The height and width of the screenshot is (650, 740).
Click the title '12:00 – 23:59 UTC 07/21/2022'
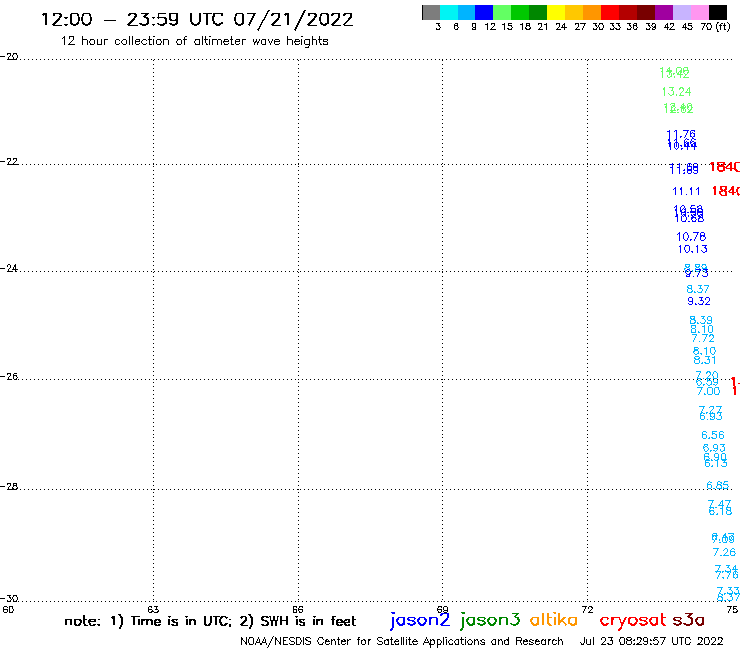pyautogui.click(x=197, y=19)
